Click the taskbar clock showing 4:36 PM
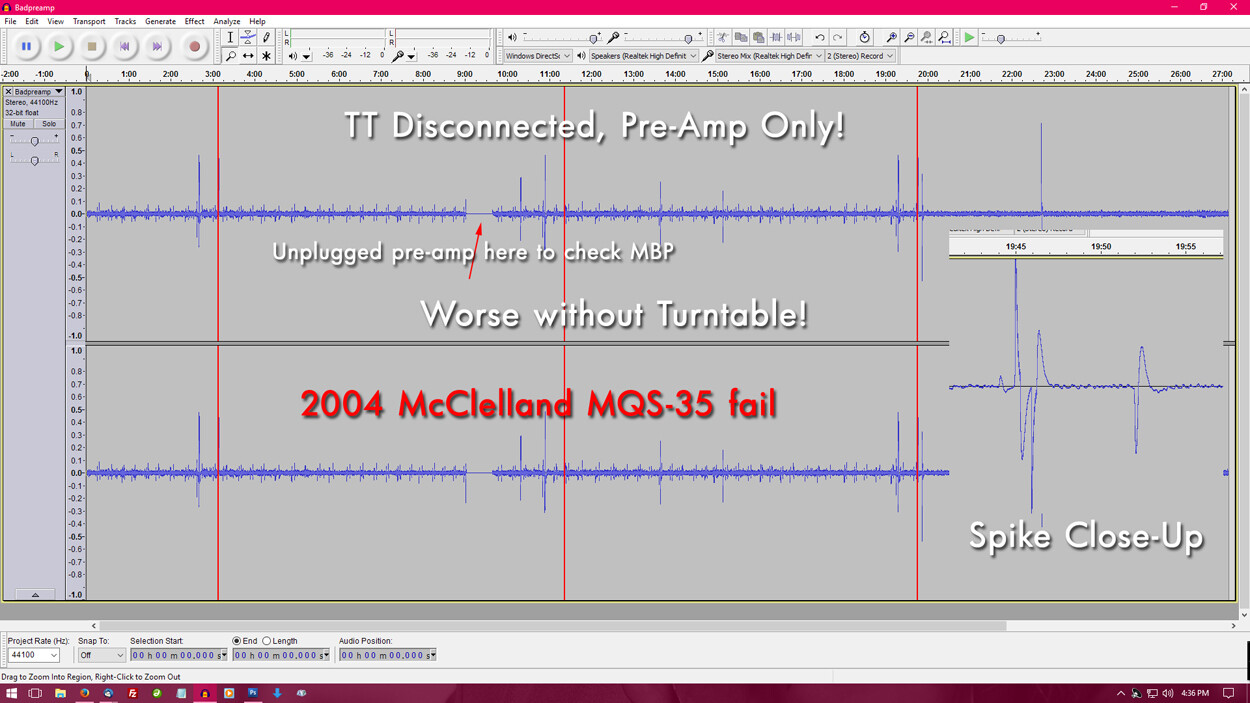The image size is (1250, 703). pyautogui.click(x=1195, y=693)
